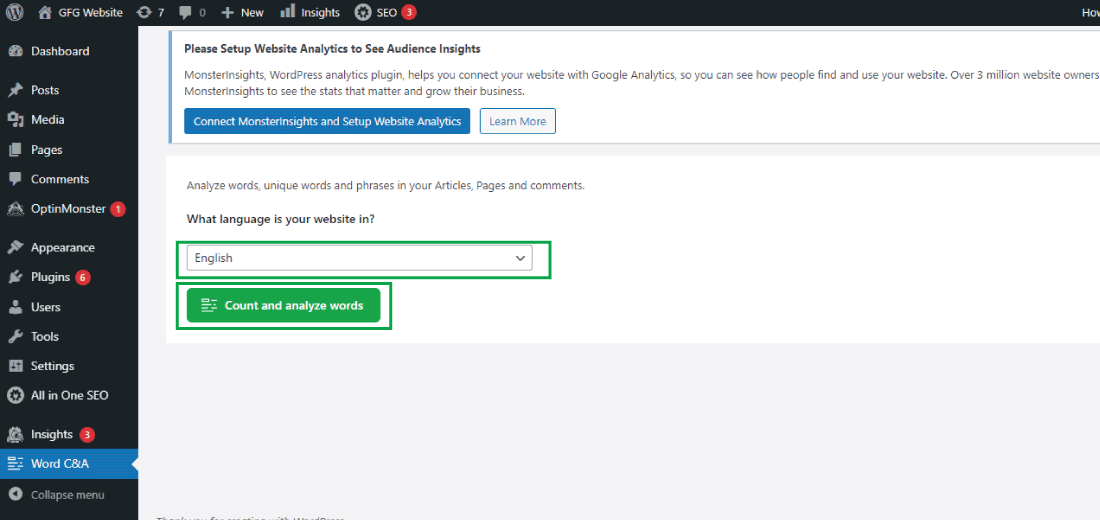Click the "Analyze words, unique words" description text
This screenshot has height=520, width=1100.
(385, 186)
